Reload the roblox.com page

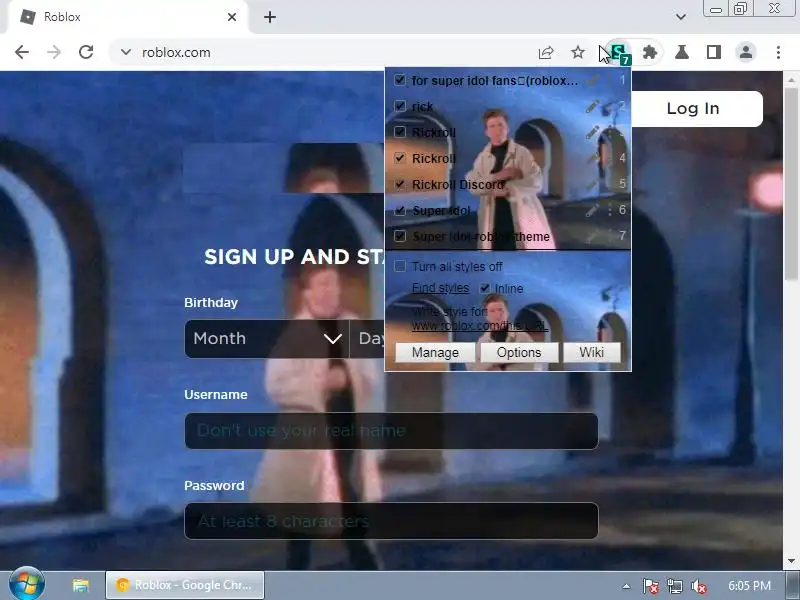coord(86,52)
